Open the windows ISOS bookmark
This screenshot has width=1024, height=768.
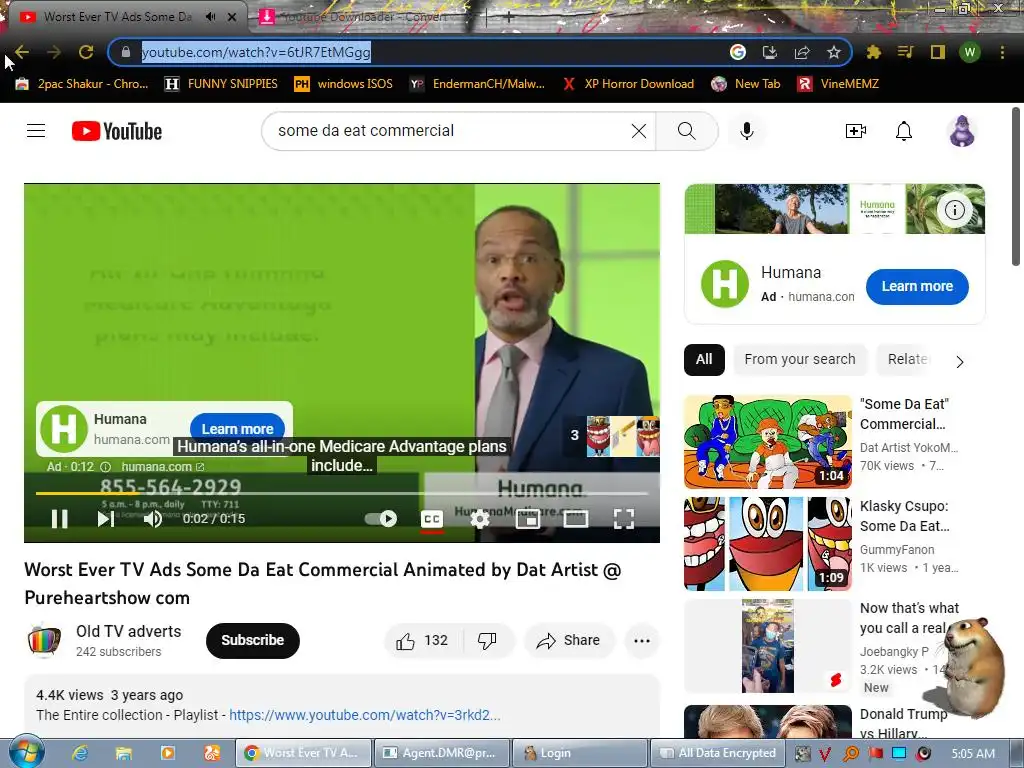pos(343,84)
